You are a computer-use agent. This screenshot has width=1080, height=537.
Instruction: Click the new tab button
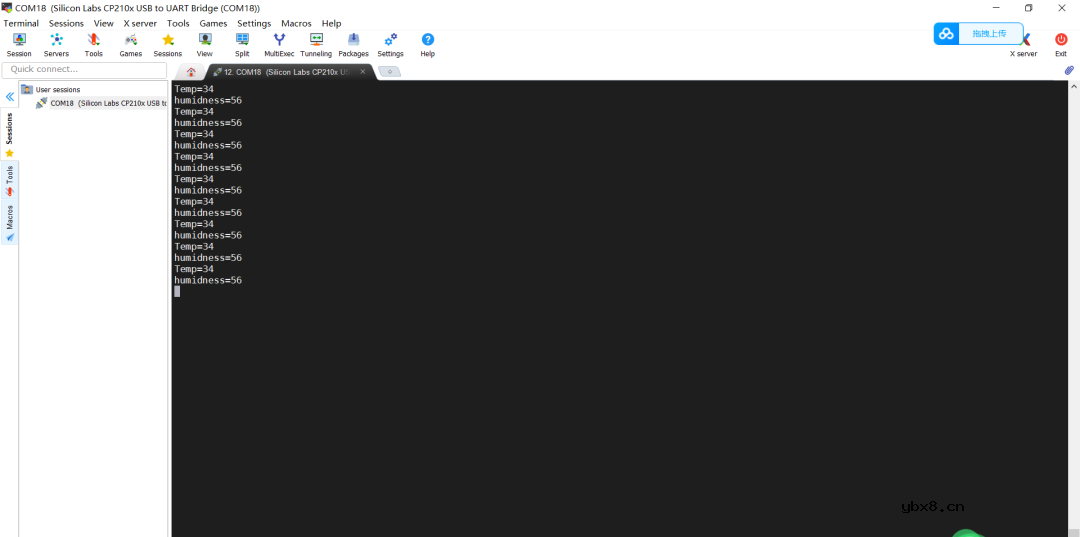click(389, 72)
